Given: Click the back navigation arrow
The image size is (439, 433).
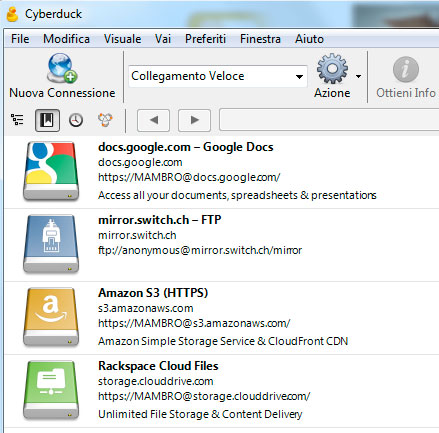Looking at the screenshot, I should [153, 120].
